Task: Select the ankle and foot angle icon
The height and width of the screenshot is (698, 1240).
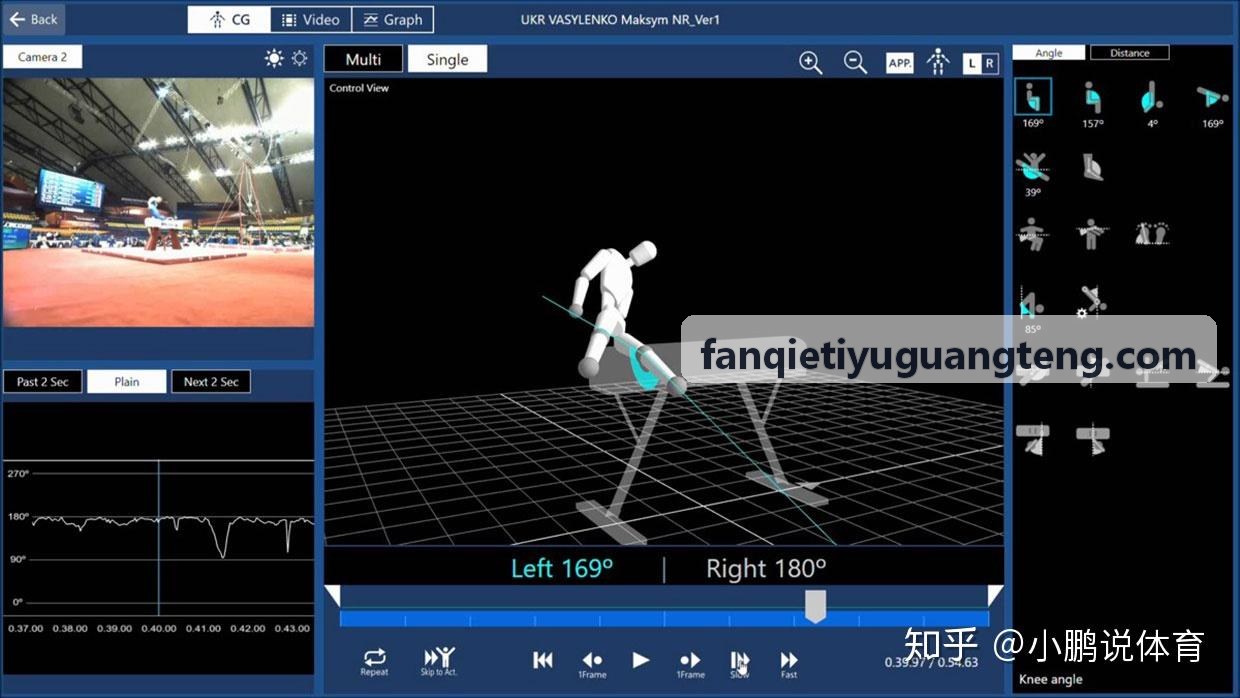Action: click(x=1092, y=166)
